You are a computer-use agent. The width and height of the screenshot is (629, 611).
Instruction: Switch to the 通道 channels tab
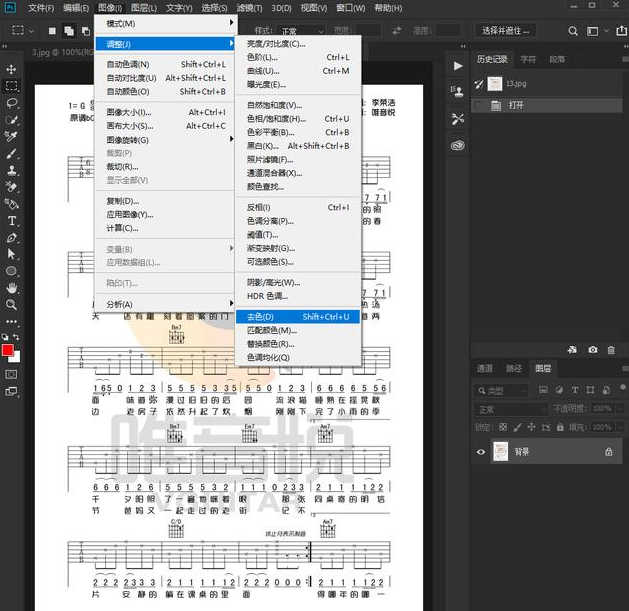point(485,368)
